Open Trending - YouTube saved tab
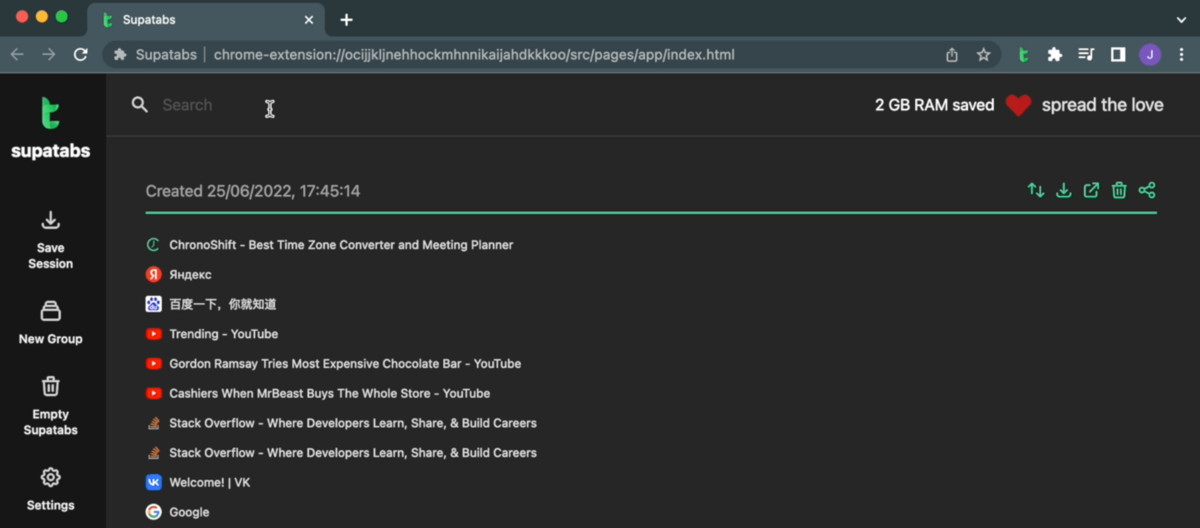The height and width of the screenshot is (528, 1200). 223,334
